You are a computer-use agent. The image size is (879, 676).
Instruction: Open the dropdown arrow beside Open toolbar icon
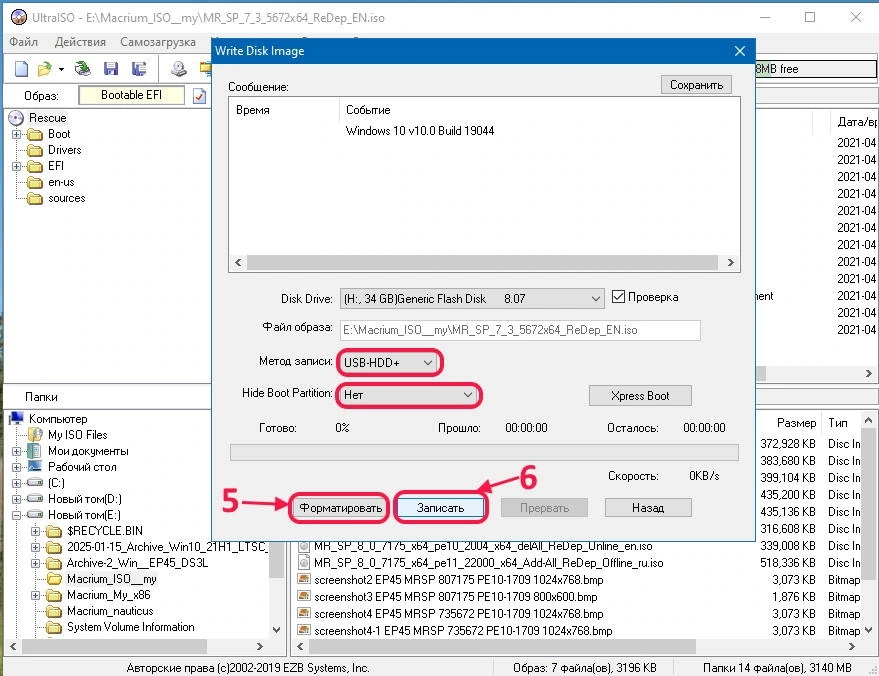click(x=61, y=70)
